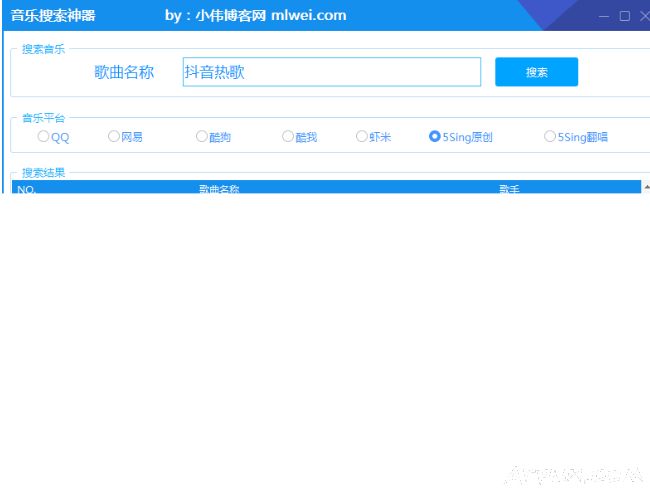Image resolution: width=650 pixels, height=493 pixels.
Task: Click the 歌手 column header
Action: pos(509,189)
